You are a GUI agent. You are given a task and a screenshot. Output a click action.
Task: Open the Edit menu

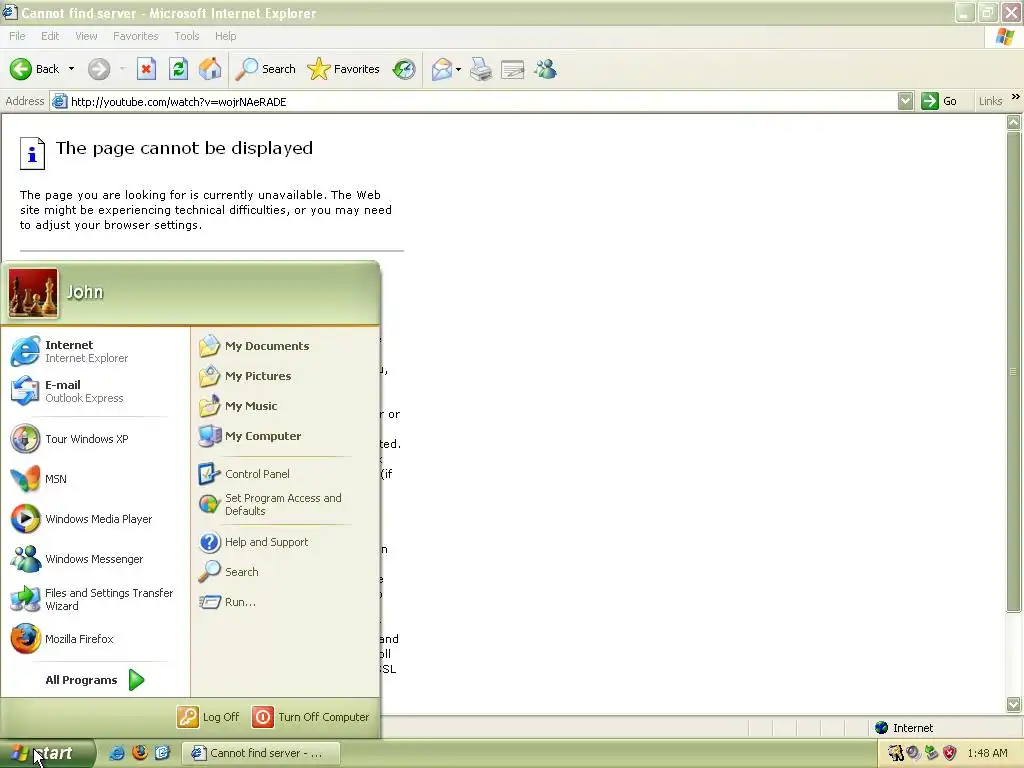pos(50,36)
